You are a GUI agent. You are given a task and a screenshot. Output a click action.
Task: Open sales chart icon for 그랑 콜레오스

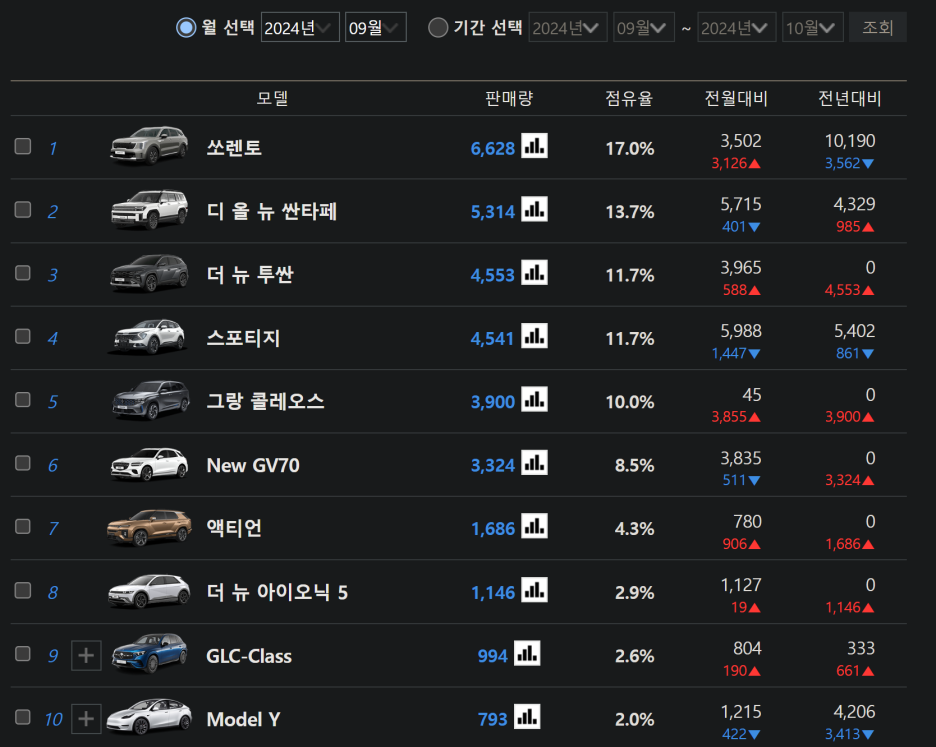pyautogui.click(x=534, y=399)
